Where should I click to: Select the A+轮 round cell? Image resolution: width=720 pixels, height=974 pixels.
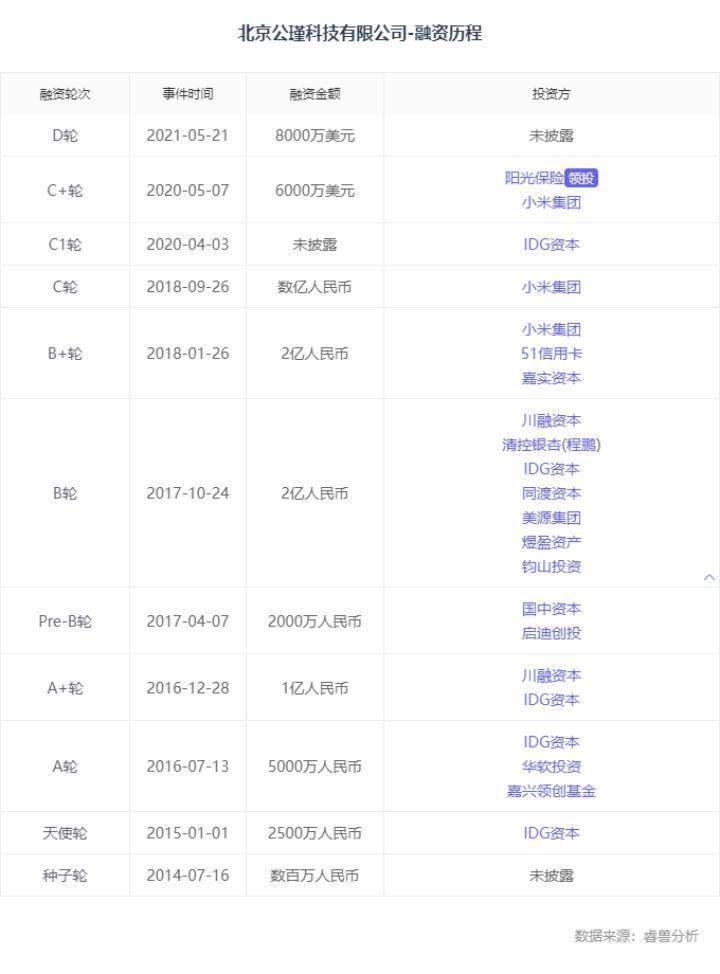(x=65, y=688)
